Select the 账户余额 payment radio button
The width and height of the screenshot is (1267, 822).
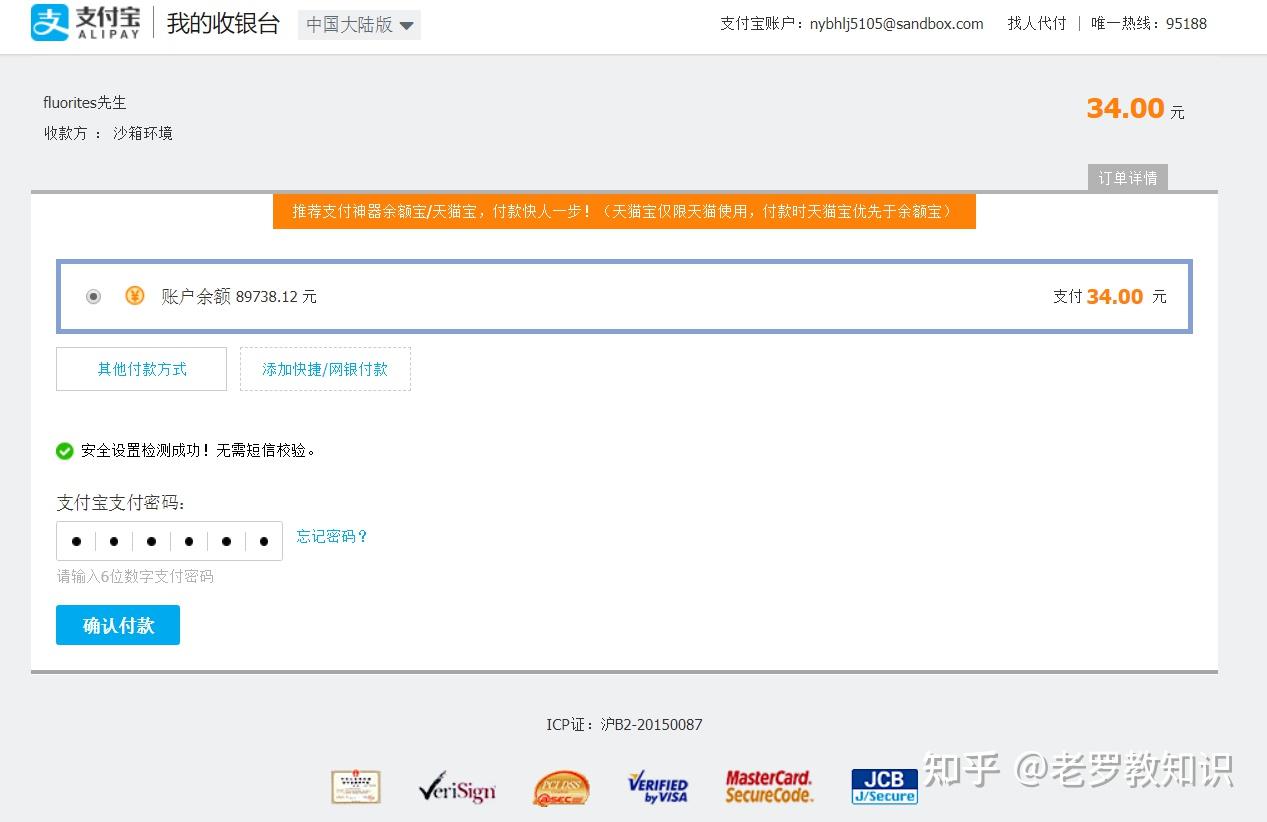point(93,296)
